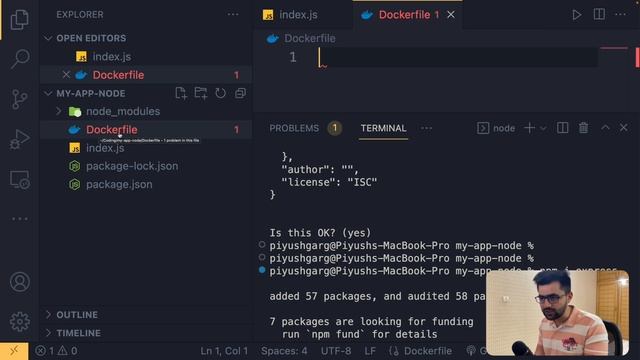Select the Terminal panel tab
The image size is (640, 360).
click(383, 128)
